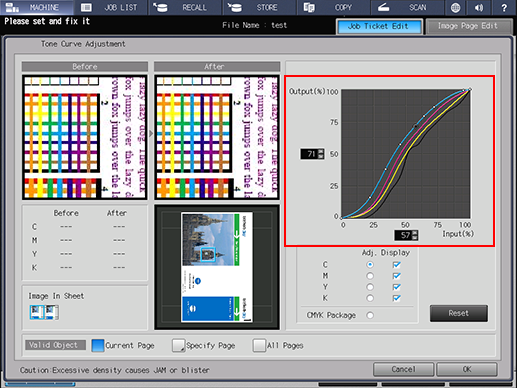
Task: Switch to the Image Page Edit tab
Action: (x=468, y=26)
